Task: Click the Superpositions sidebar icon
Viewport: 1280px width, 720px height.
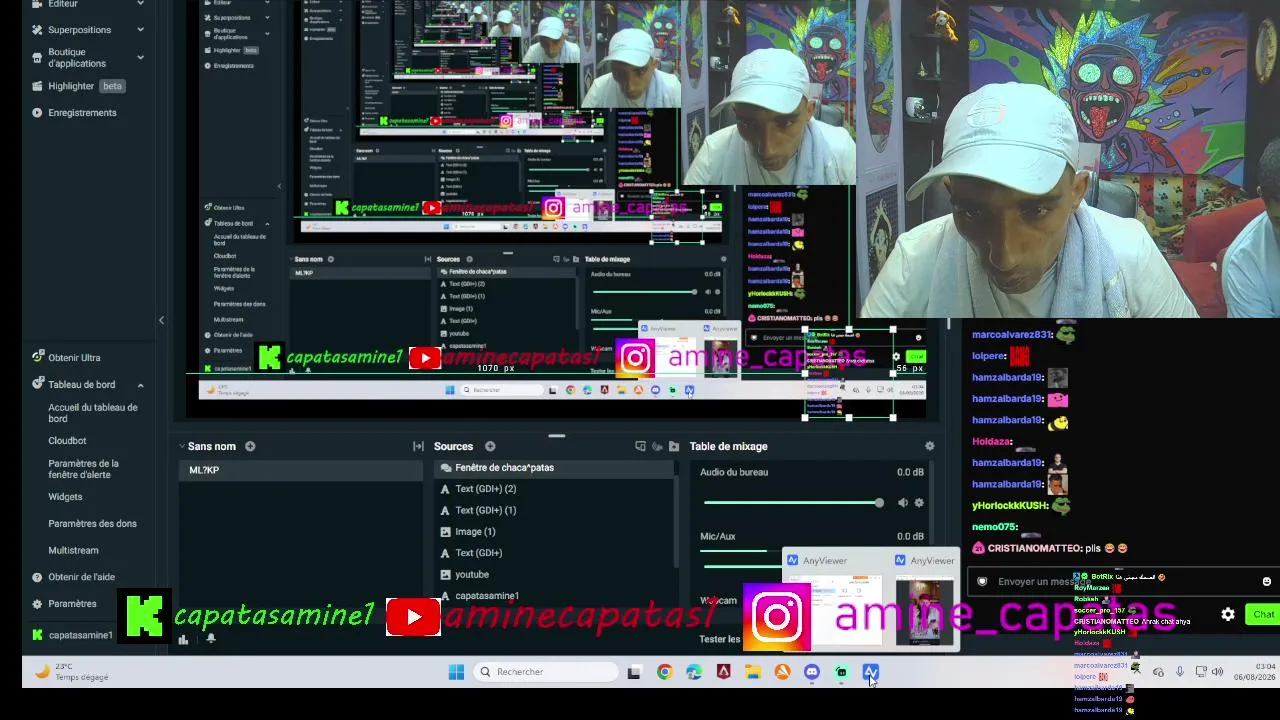Action: [x=37, y=30]
